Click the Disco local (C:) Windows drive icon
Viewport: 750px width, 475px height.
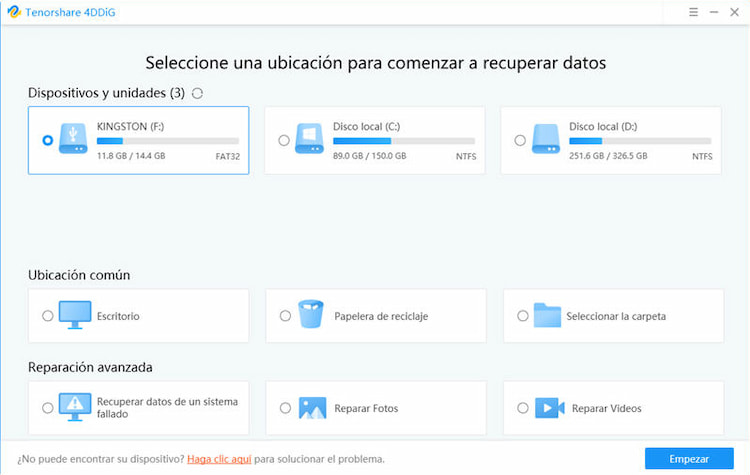tap(309, 139)
